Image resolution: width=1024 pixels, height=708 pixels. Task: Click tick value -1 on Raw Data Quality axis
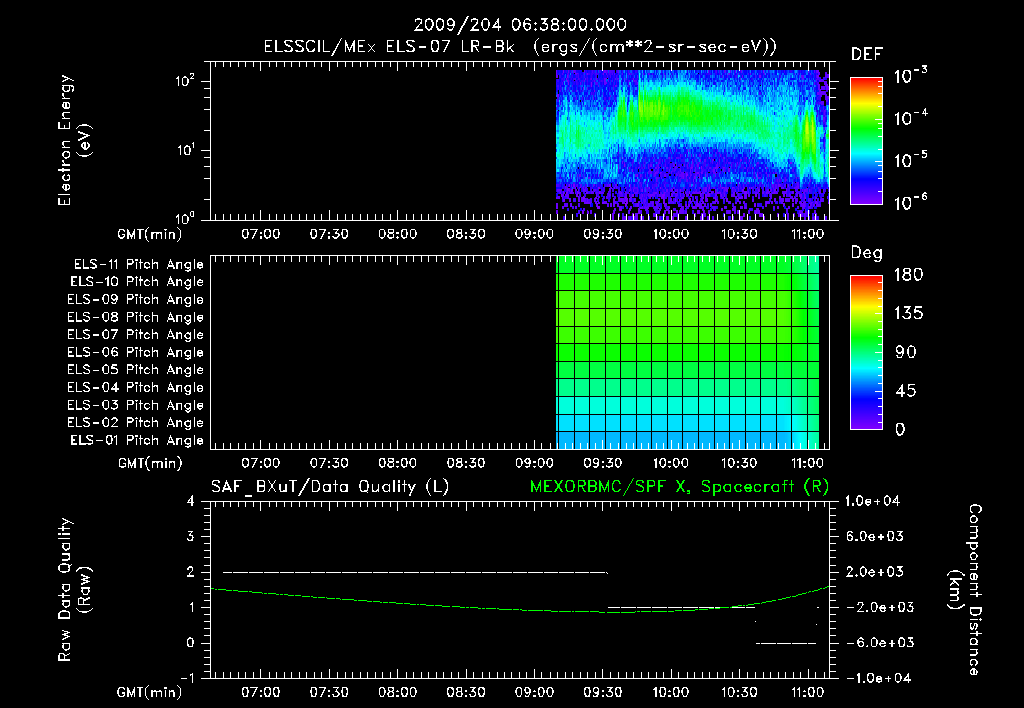[187, 678]
